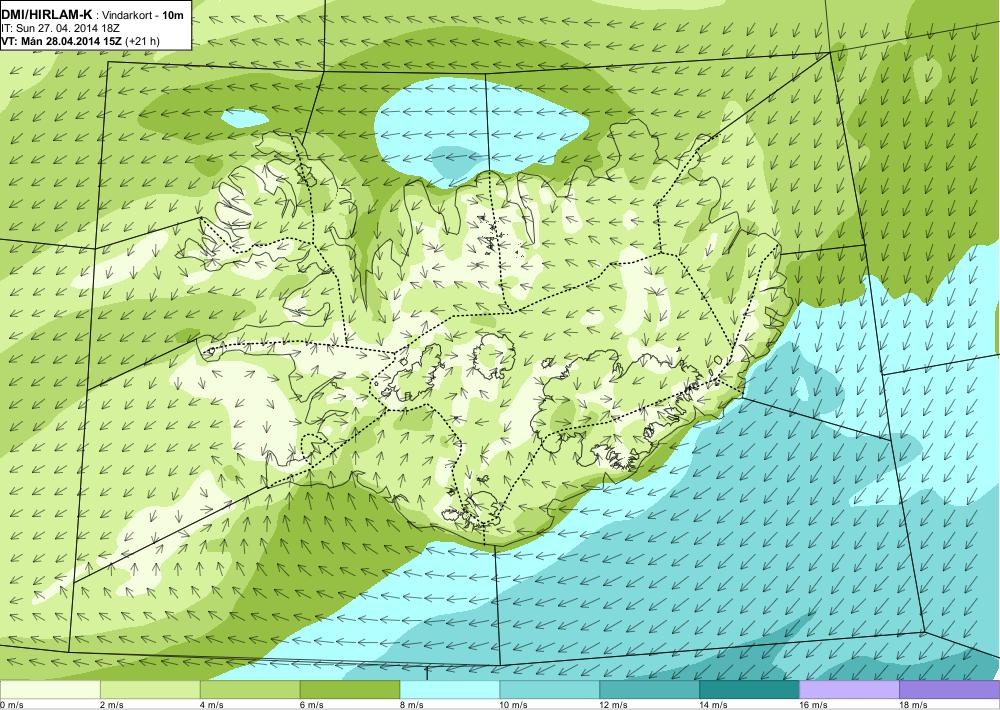Click the '10 m/s' legend label
Screen dimensions: 1000x710
514,705
